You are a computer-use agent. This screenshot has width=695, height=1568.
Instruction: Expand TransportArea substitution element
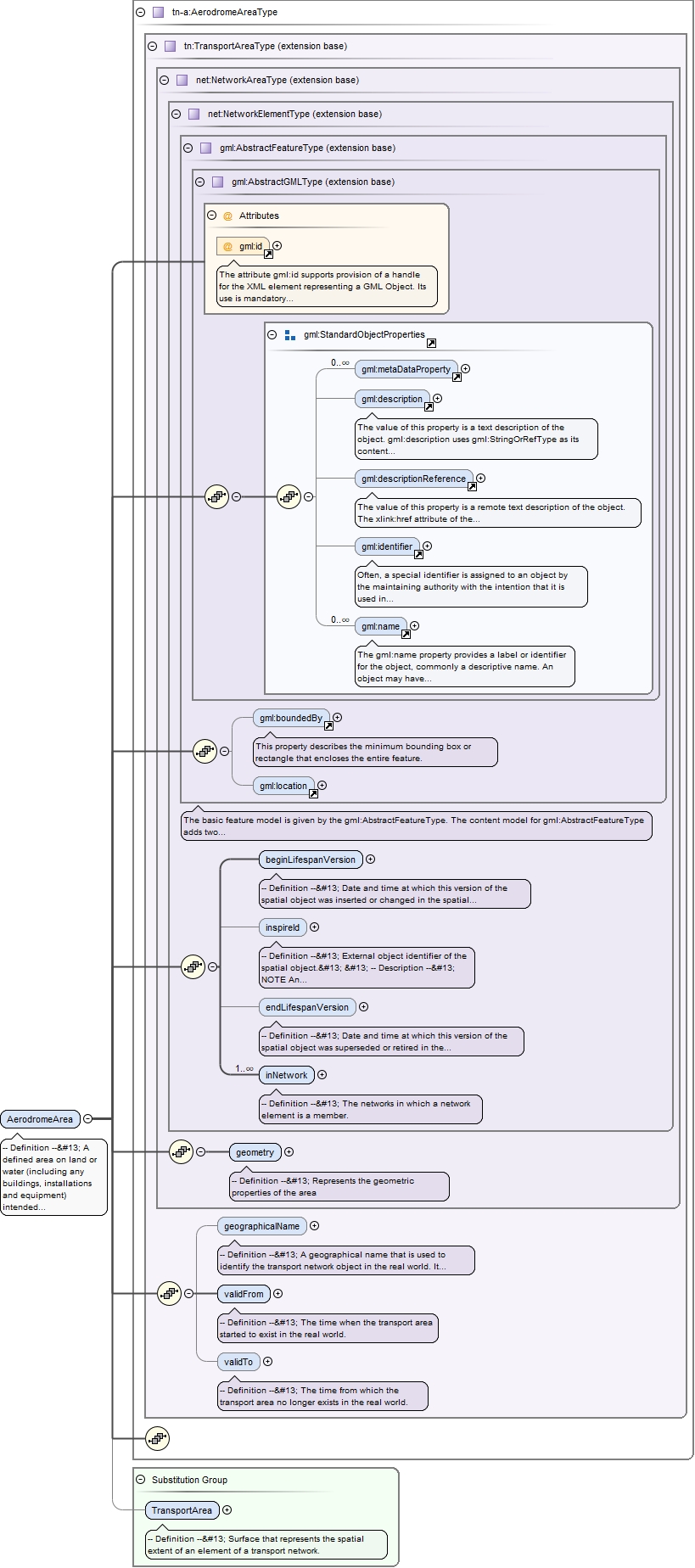coord(227,1510)
